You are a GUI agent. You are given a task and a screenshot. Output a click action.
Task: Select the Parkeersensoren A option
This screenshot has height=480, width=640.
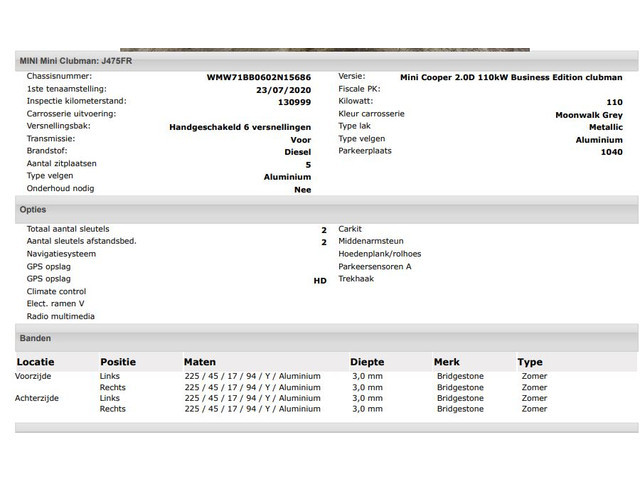pyautogui.click(x=375, y=267)
